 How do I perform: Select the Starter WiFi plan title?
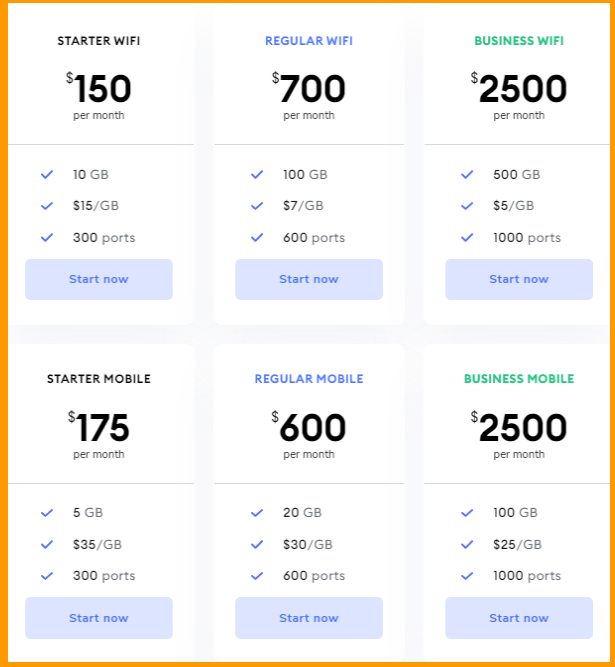point(98,41)
